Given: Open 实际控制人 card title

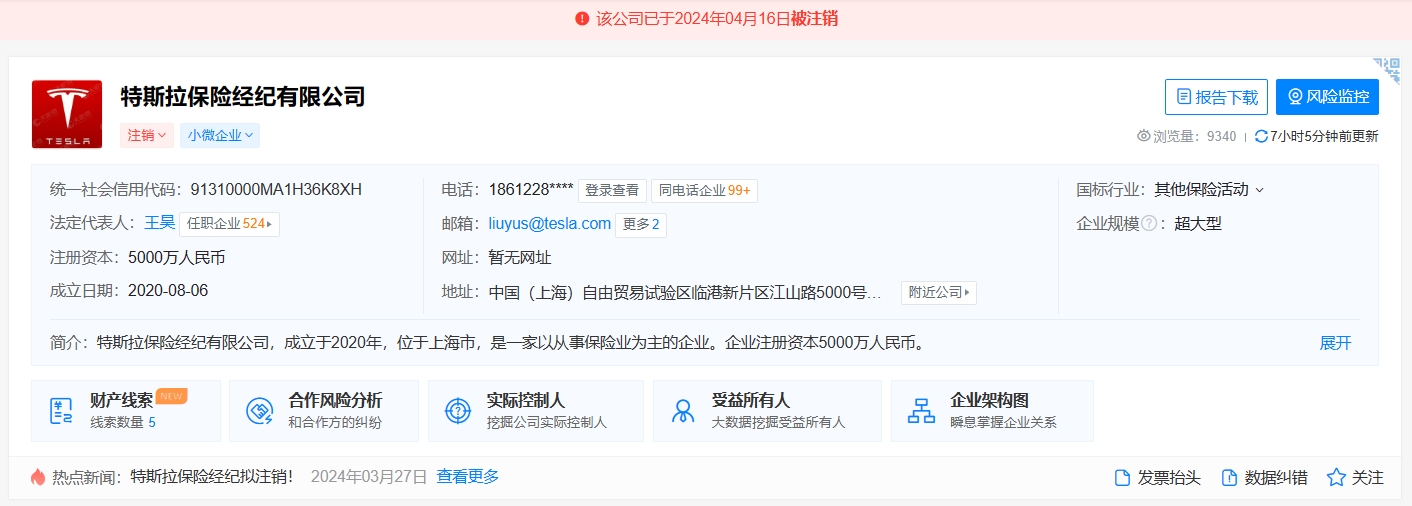Looking at the screenshot, I should tap(526, 400).
